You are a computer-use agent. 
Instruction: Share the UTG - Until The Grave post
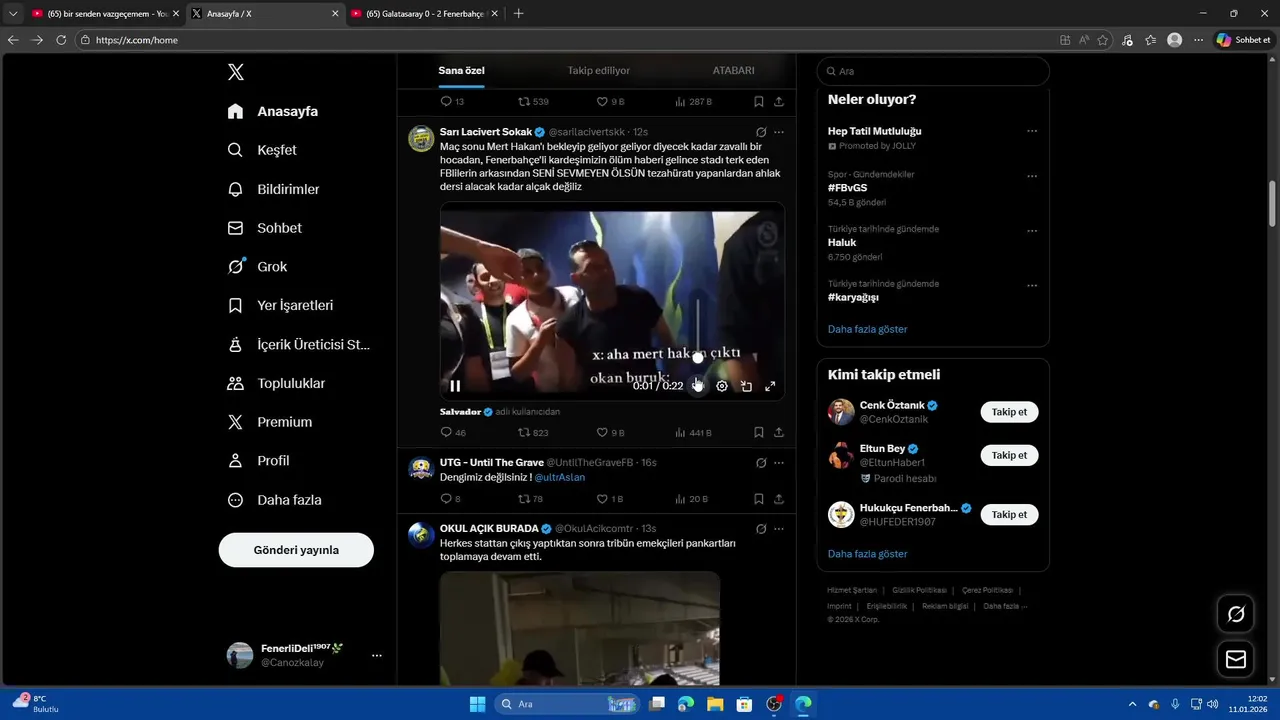point(779,499)
